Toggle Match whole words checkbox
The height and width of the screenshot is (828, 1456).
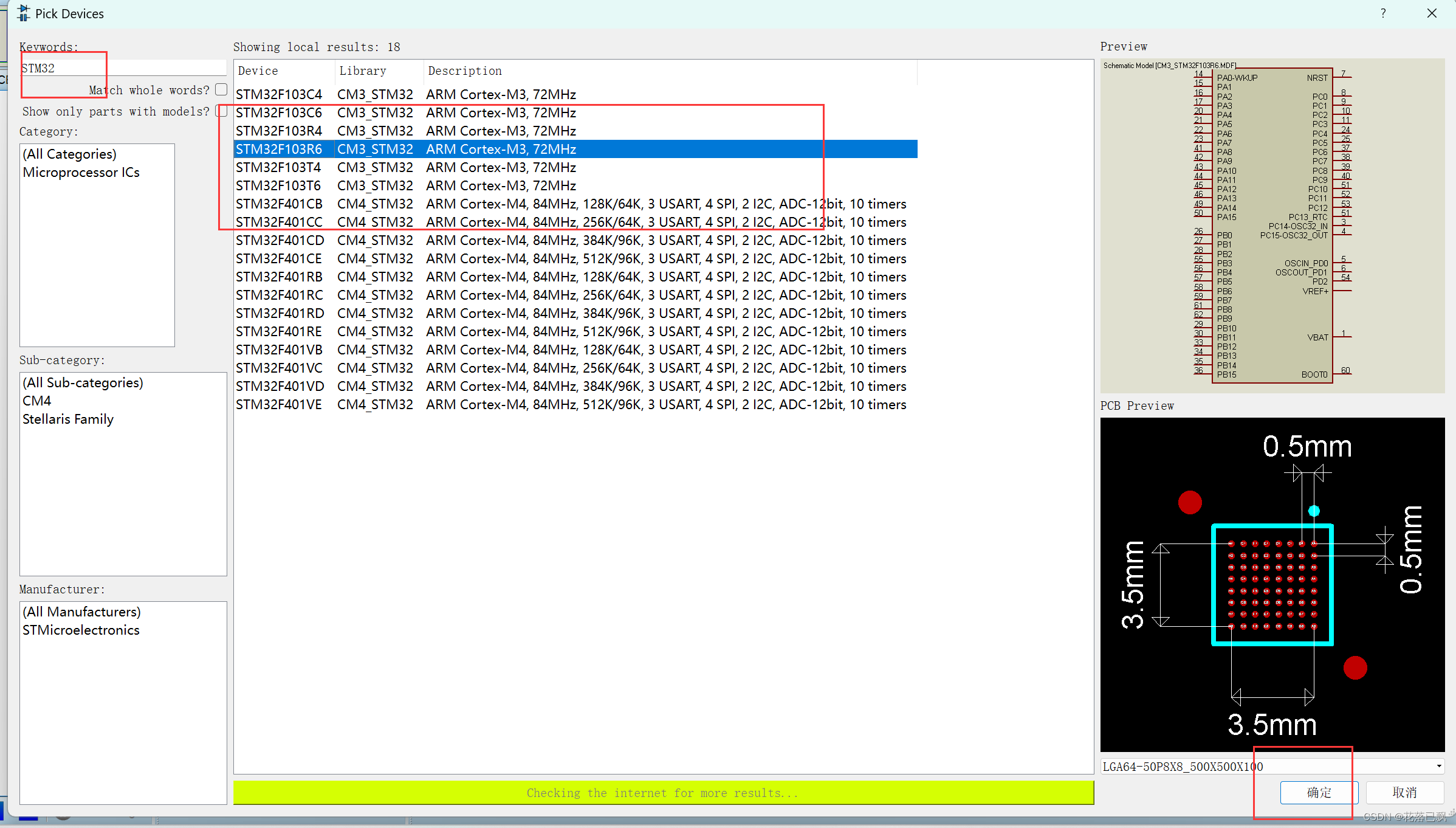coord(221,89)
